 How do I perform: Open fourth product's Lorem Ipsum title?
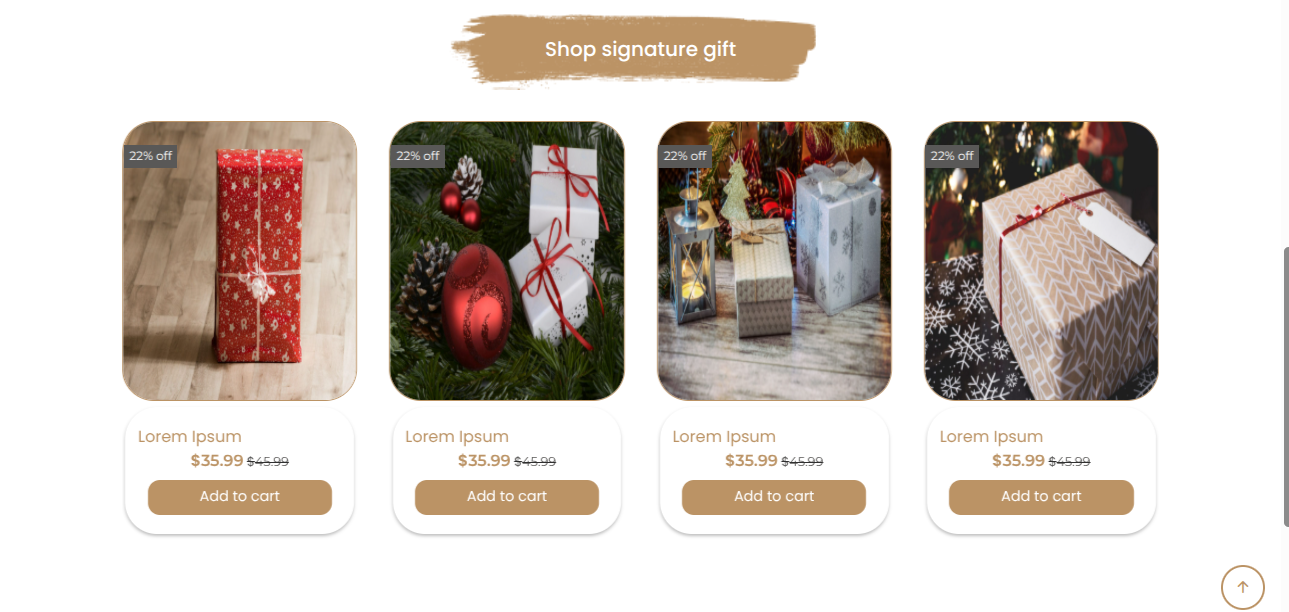pos(991,437)
